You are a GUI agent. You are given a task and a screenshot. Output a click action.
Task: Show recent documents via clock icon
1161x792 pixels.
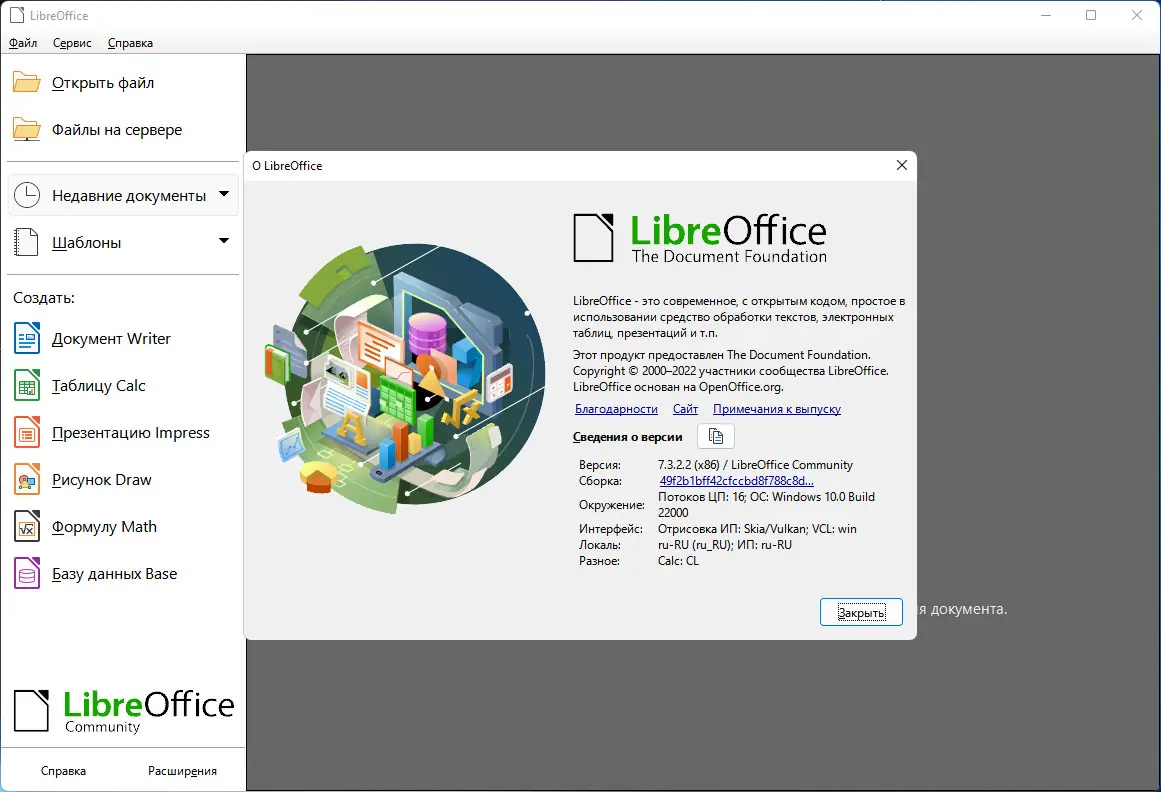click(x=27, y=194)
